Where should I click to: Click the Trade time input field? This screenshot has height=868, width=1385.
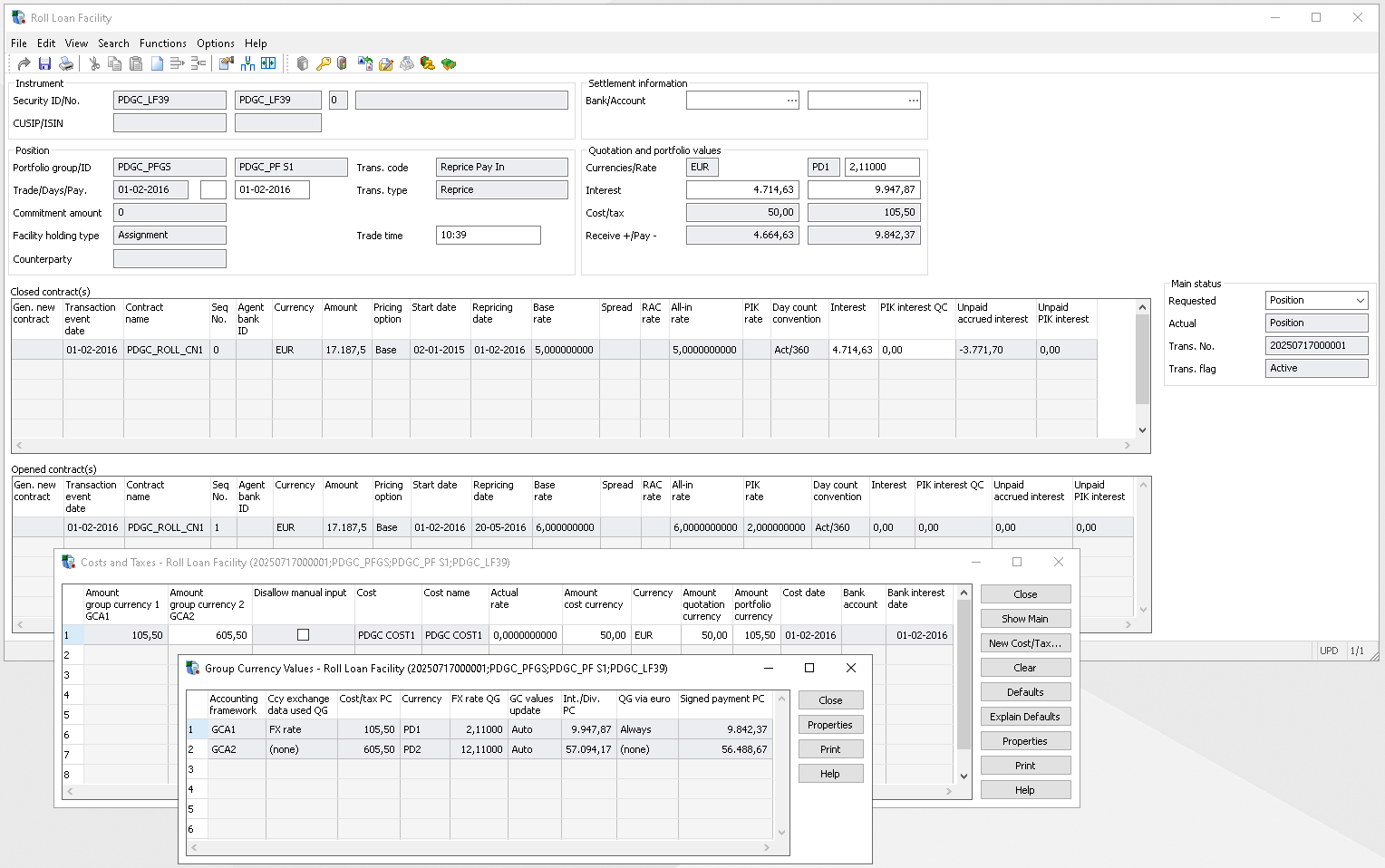(488, 236)
